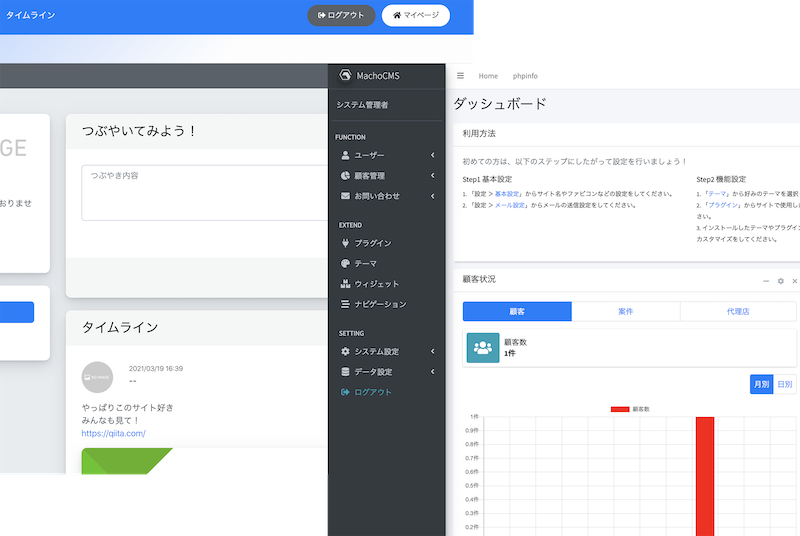The image size is (800, 536).
Task: Open ナビゲーション in the sidebar
Action: 380,304
